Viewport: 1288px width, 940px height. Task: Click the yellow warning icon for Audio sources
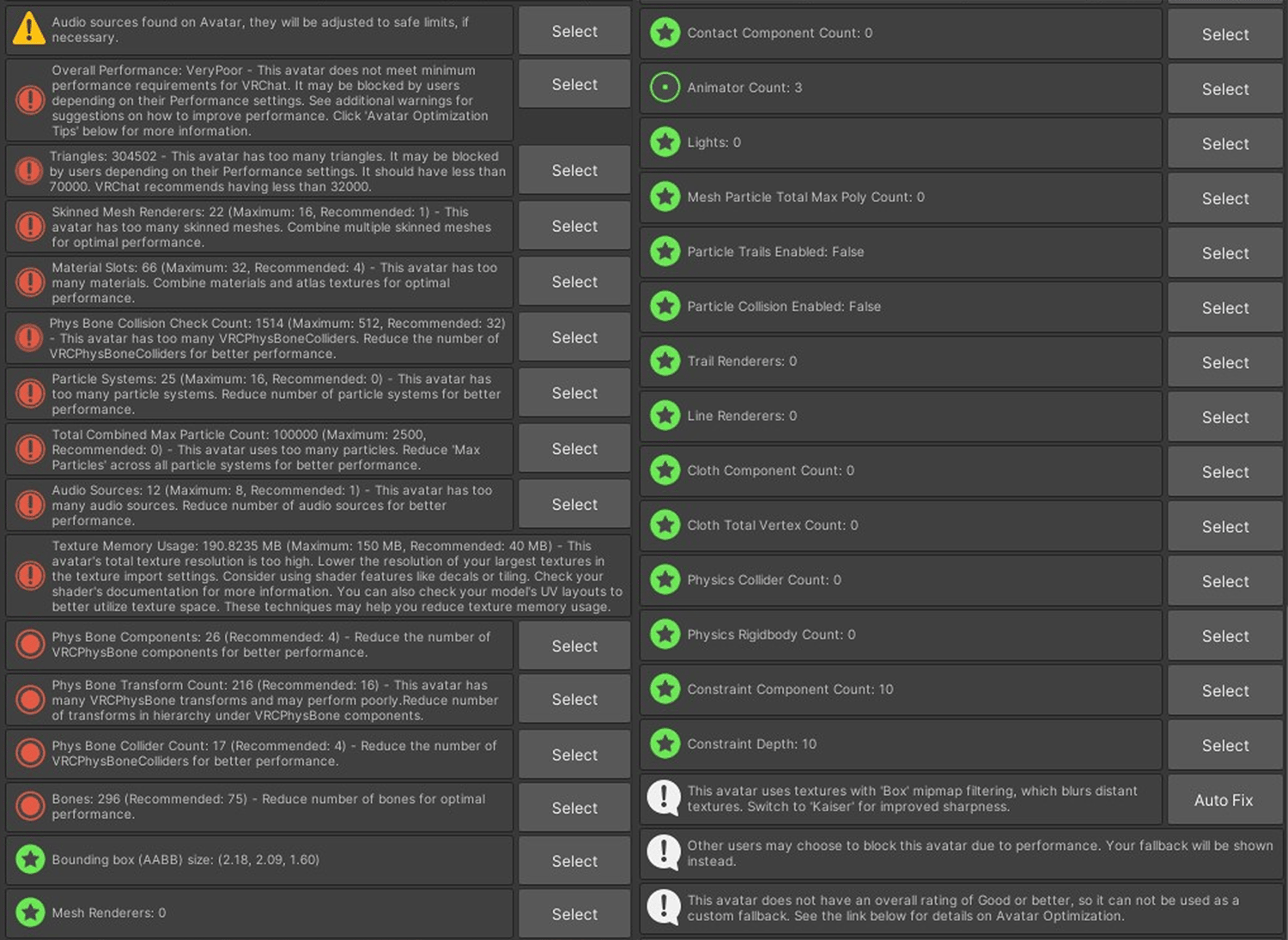point(29,28)
